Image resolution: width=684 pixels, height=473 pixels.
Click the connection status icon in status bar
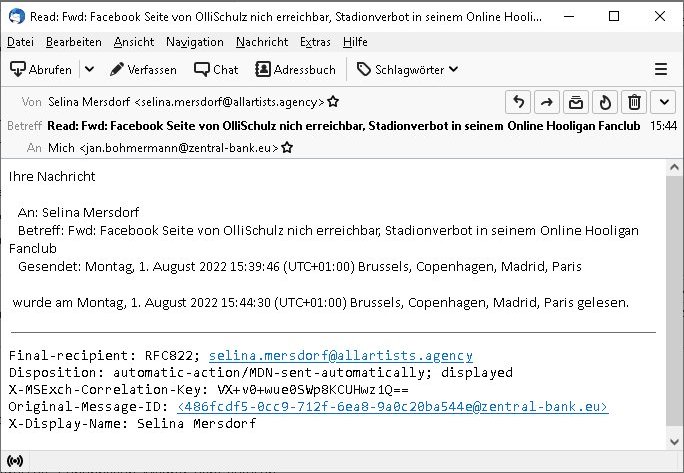(x=15, y=460)
